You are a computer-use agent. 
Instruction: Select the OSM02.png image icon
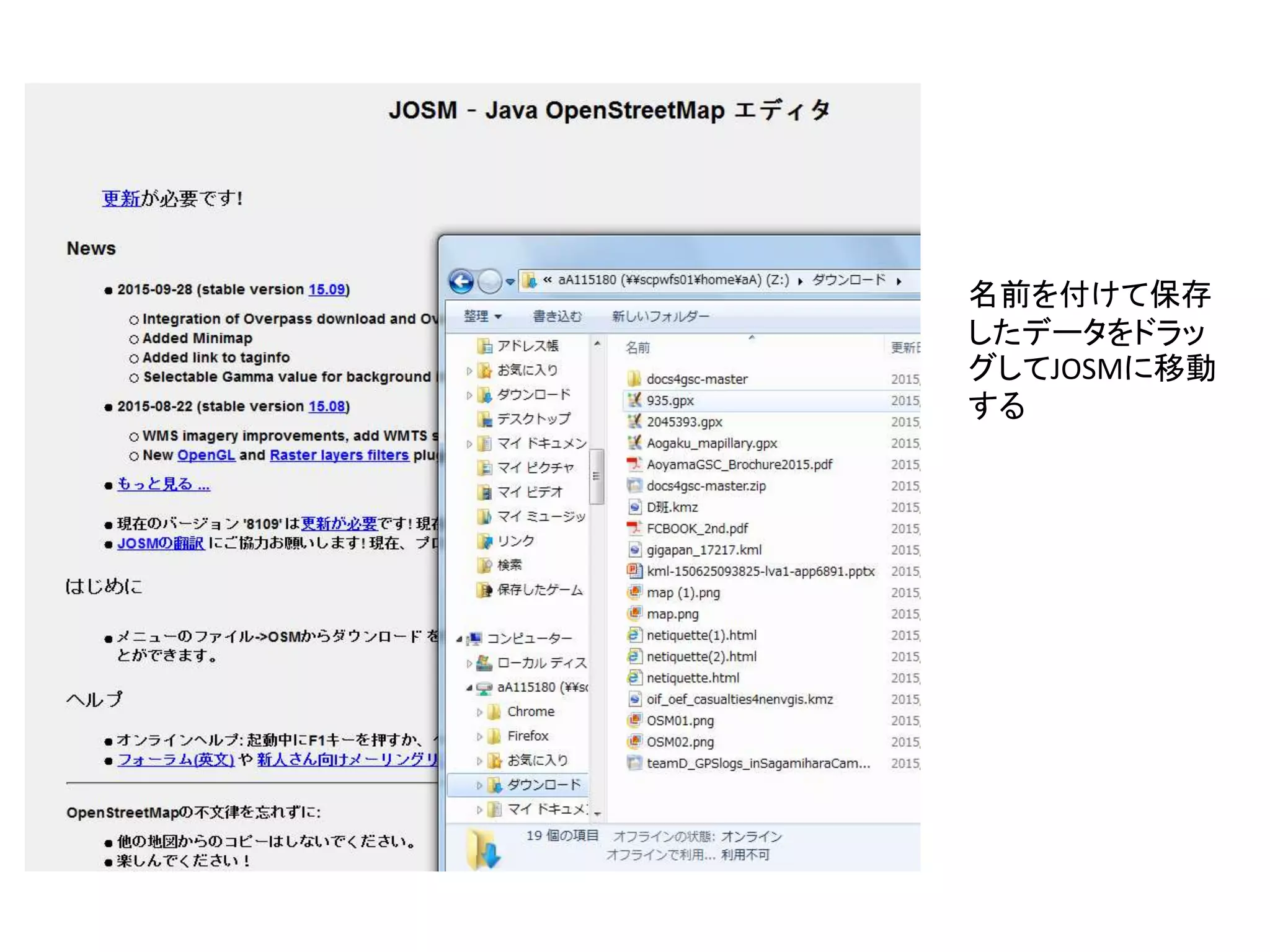coord(634,742)
